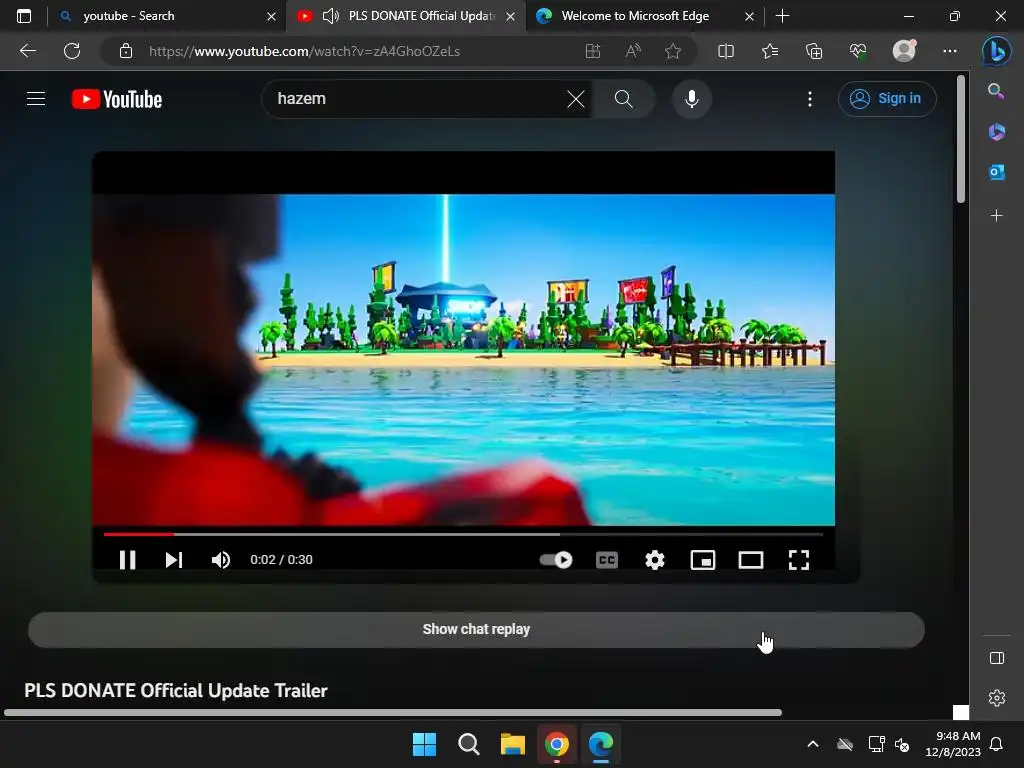Viewport: 1024px width, 768px height.
Task: Open the tab actions menu
Action: [x=24, y=16]
